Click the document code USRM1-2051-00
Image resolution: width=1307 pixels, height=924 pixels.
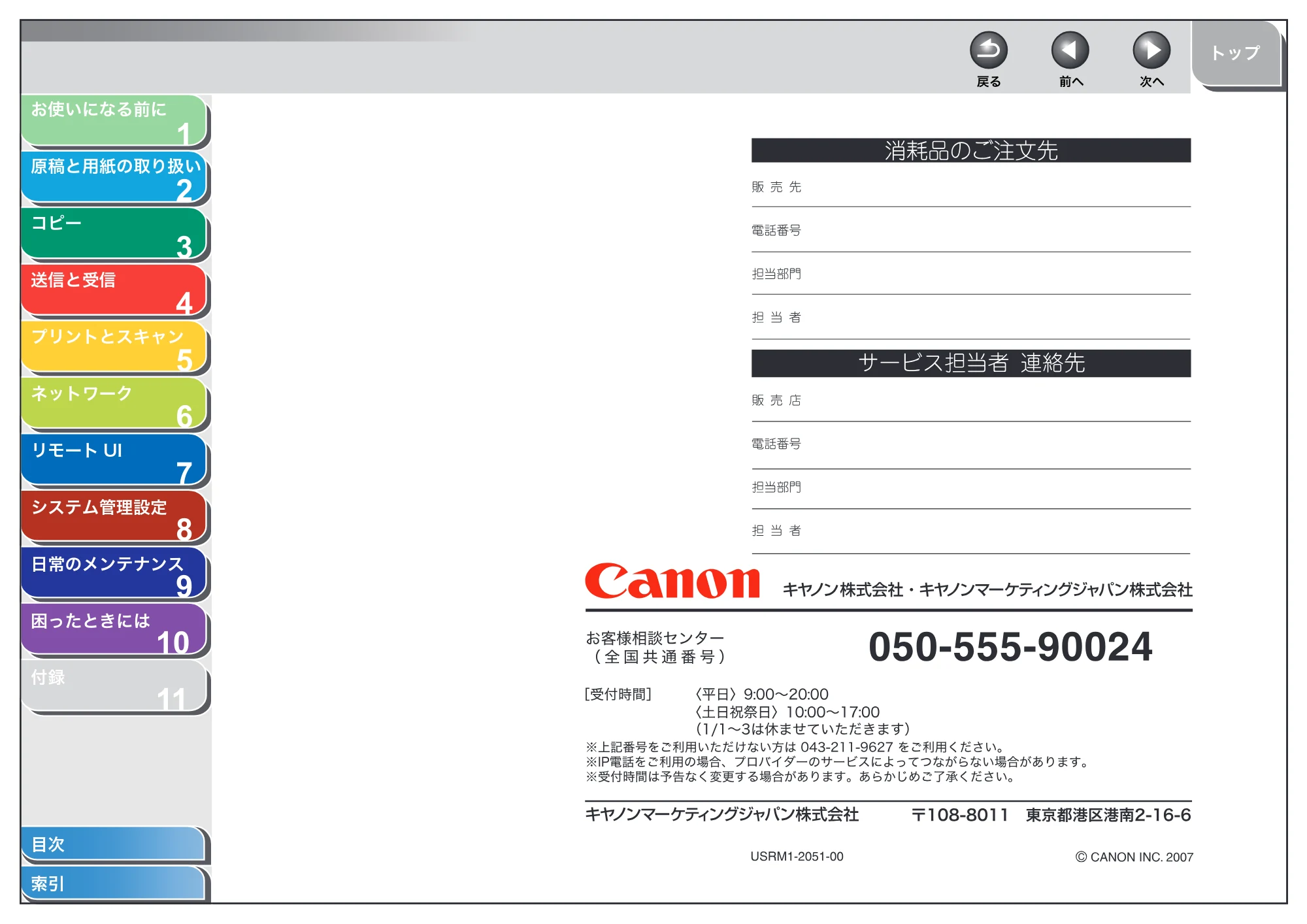click(797, 857)
